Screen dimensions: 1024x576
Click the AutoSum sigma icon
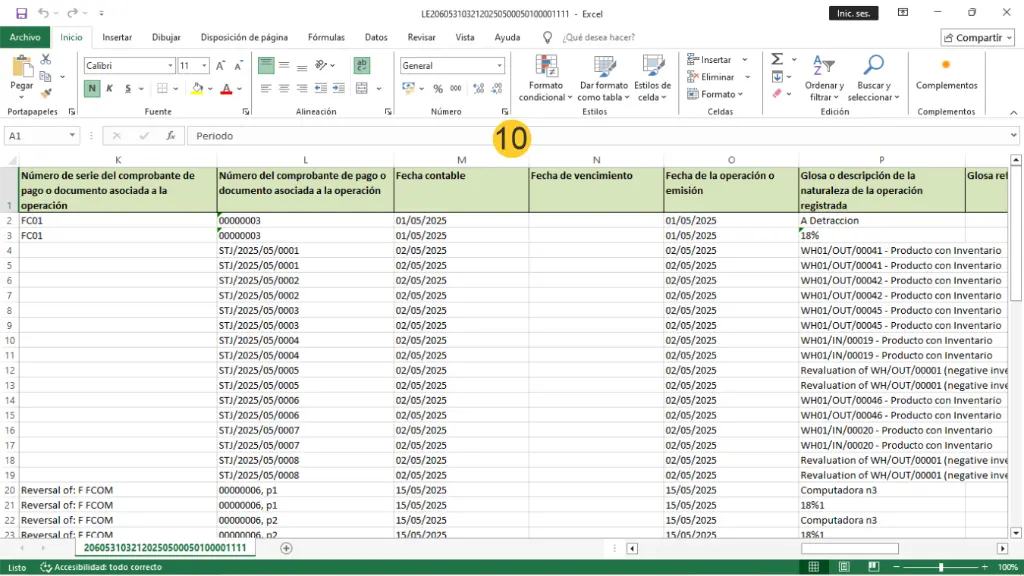point(777,60)
